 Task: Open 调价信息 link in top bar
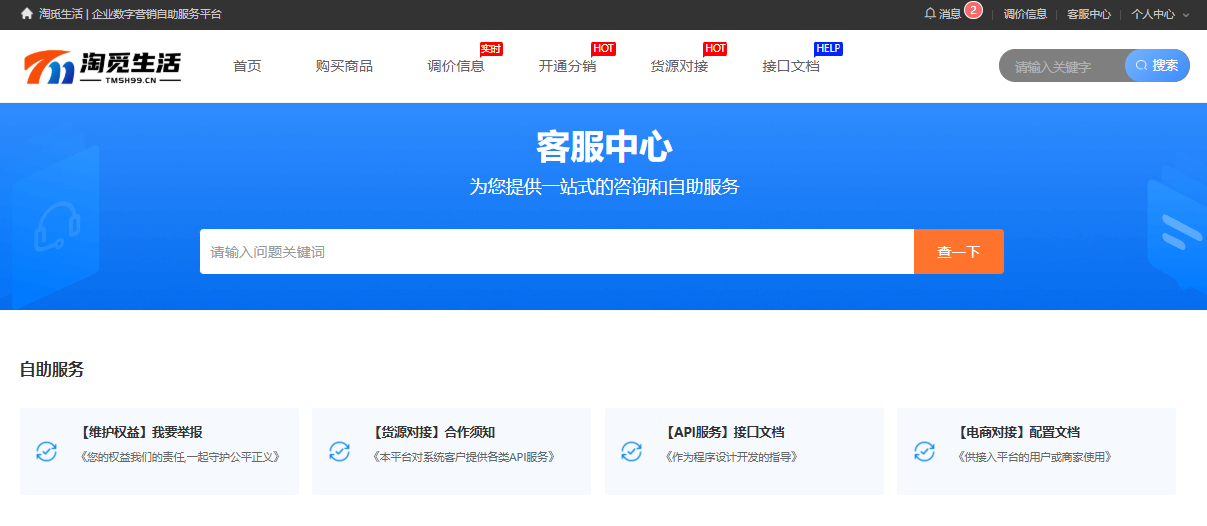tap(1025, 14)
